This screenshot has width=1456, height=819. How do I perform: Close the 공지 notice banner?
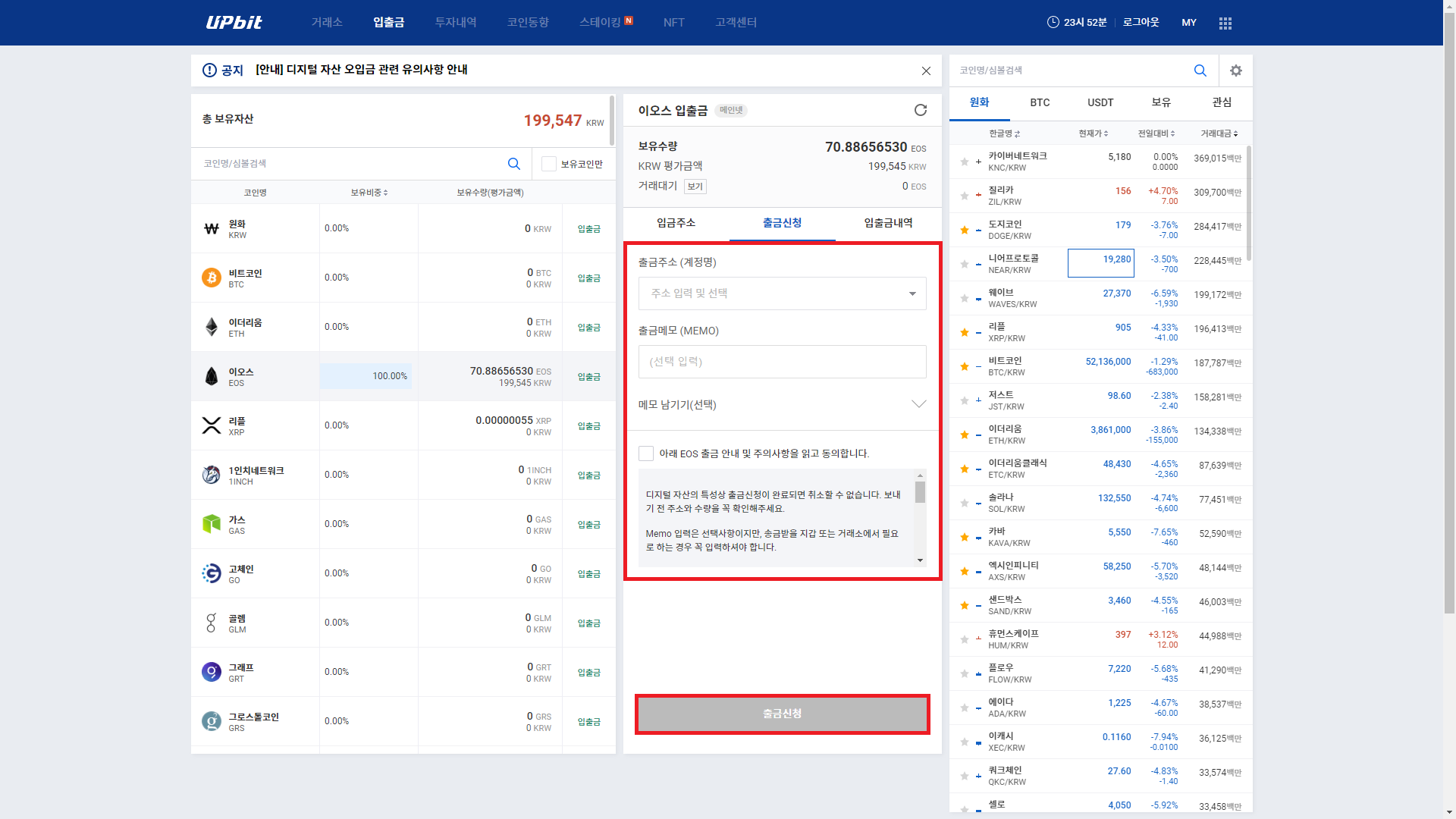926,71
